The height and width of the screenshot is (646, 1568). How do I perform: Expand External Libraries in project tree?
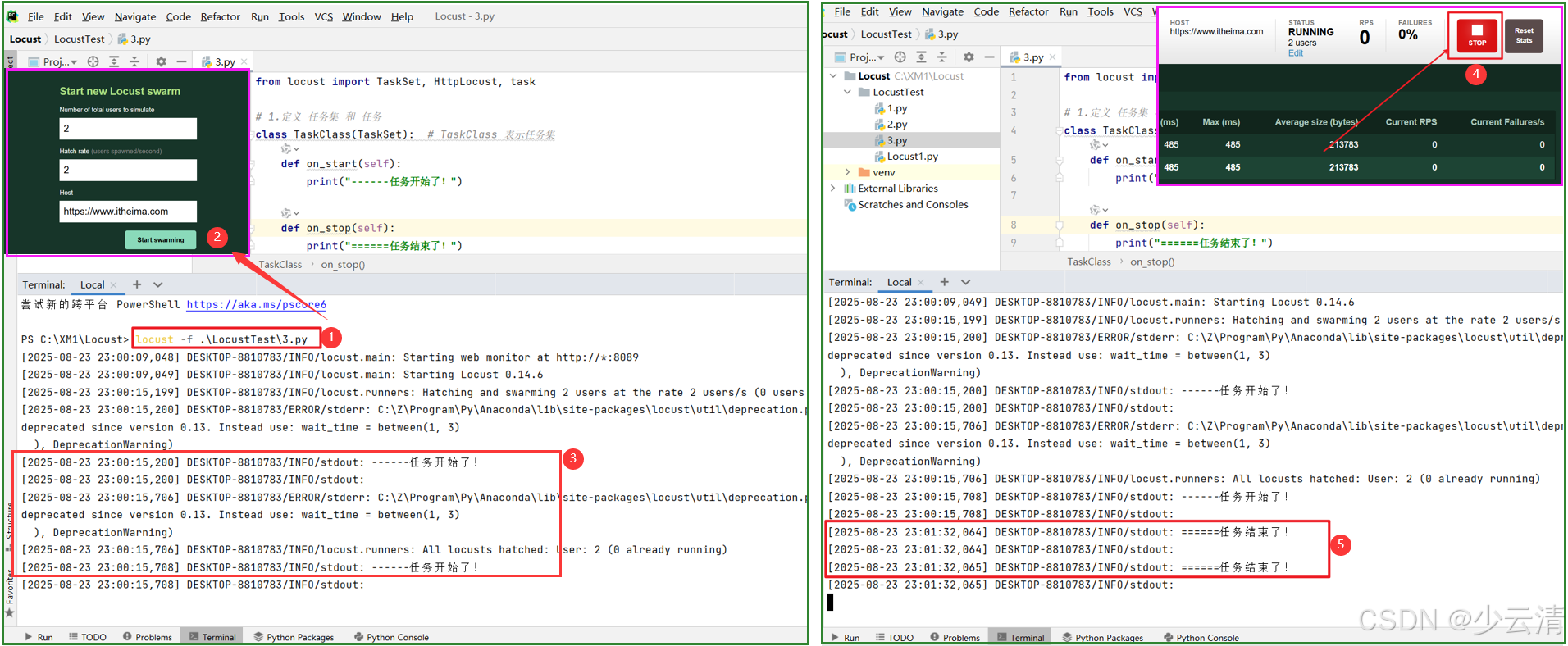pyautogui.click(x=833, y=189)
